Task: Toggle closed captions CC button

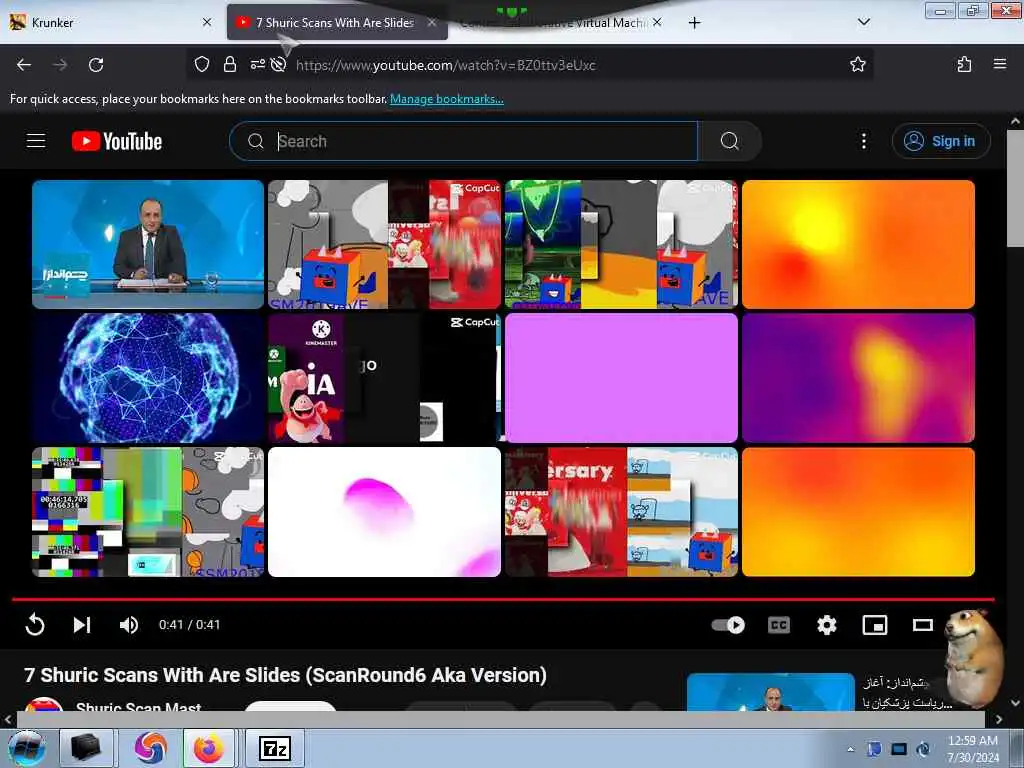Action: (x=778, y=625)
